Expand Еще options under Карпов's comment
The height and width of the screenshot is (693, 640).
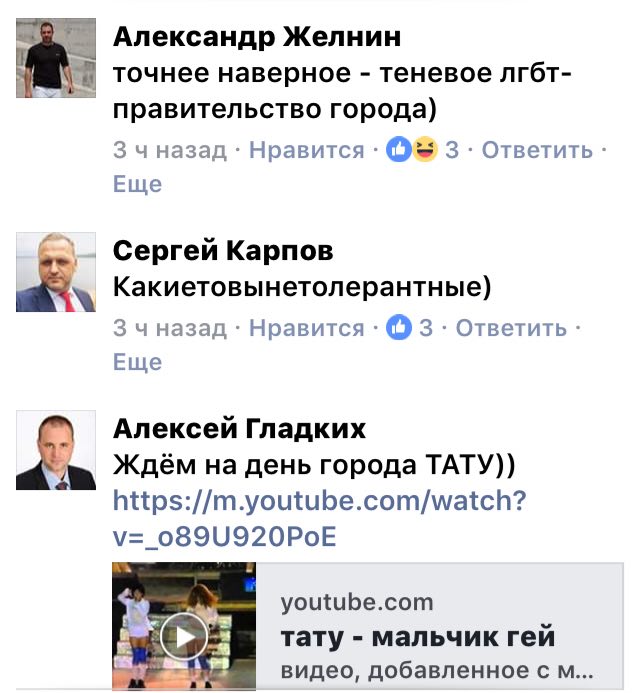tap(137, 362)
